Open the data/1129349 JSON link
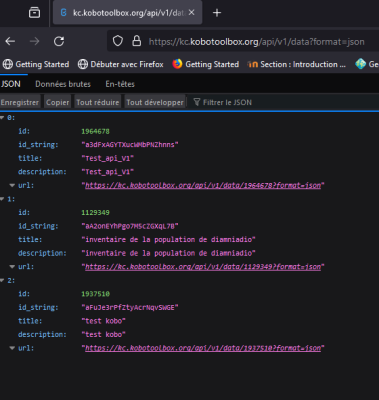This screenshot has width=379, height=400. coord(203,267)
